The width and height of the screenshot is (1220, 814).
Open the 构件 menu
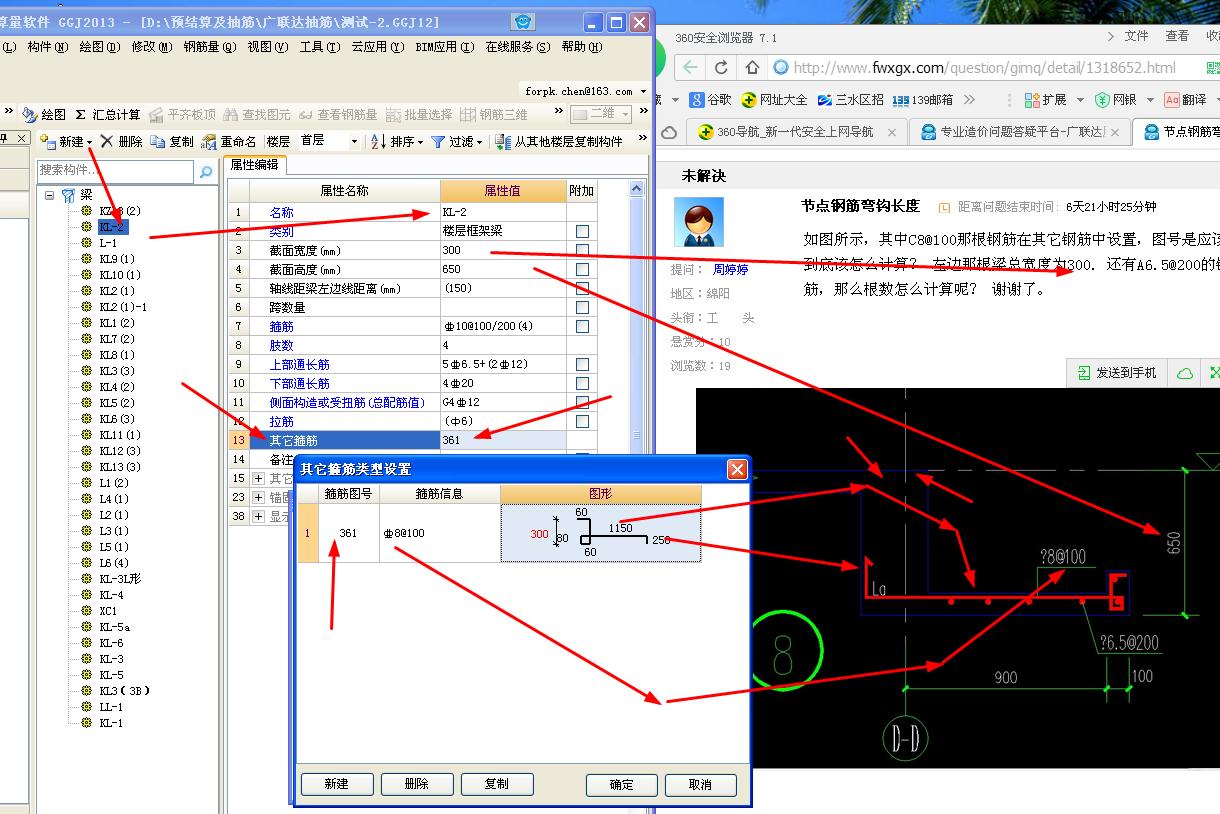(46, 47)
